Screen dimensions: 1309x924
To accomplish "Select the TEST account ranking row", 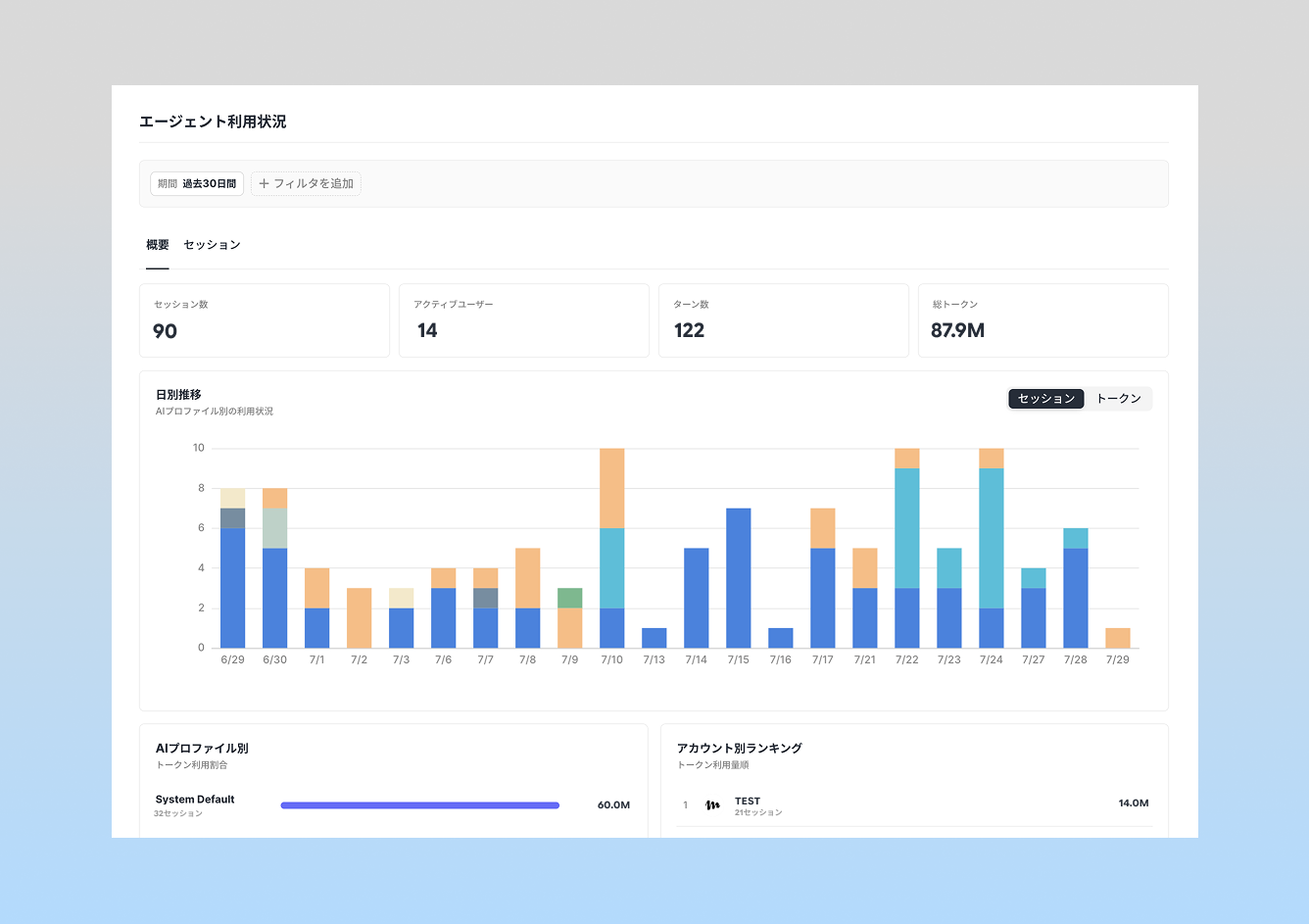I will [x=914, y=805].
